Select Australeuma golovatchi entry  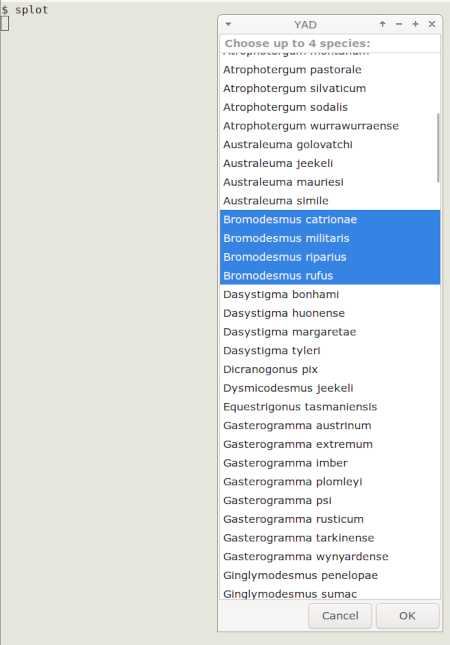pos(330,144)
